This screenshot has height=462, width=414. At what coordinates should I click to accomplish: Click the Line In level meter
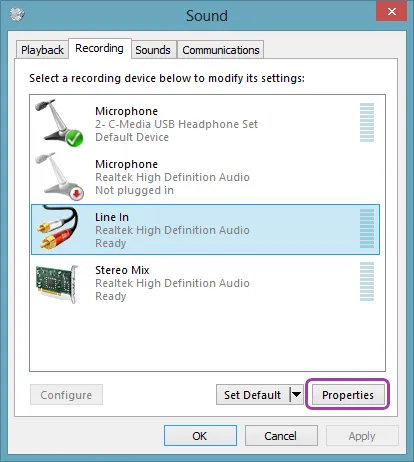[x=367, y=229]
